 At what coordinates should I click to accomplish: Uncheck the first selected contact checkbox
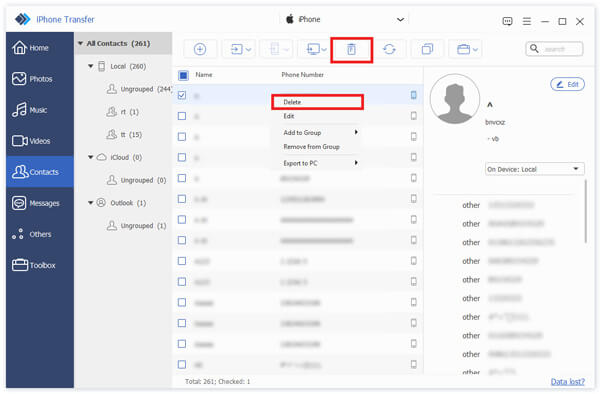pyautogui.click(x=182, y=95)
